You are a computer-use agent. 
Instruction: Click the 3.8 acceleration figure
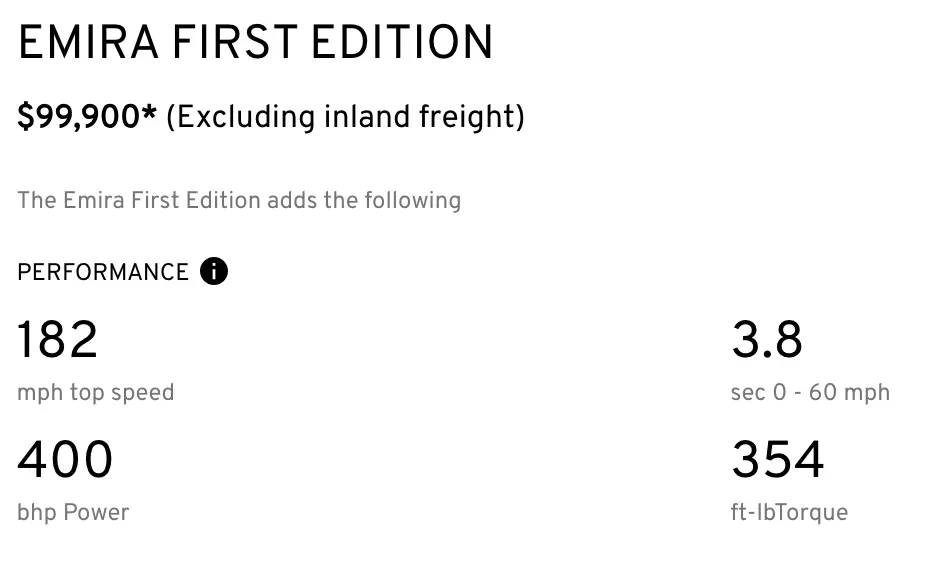click(x=767, y=340)
